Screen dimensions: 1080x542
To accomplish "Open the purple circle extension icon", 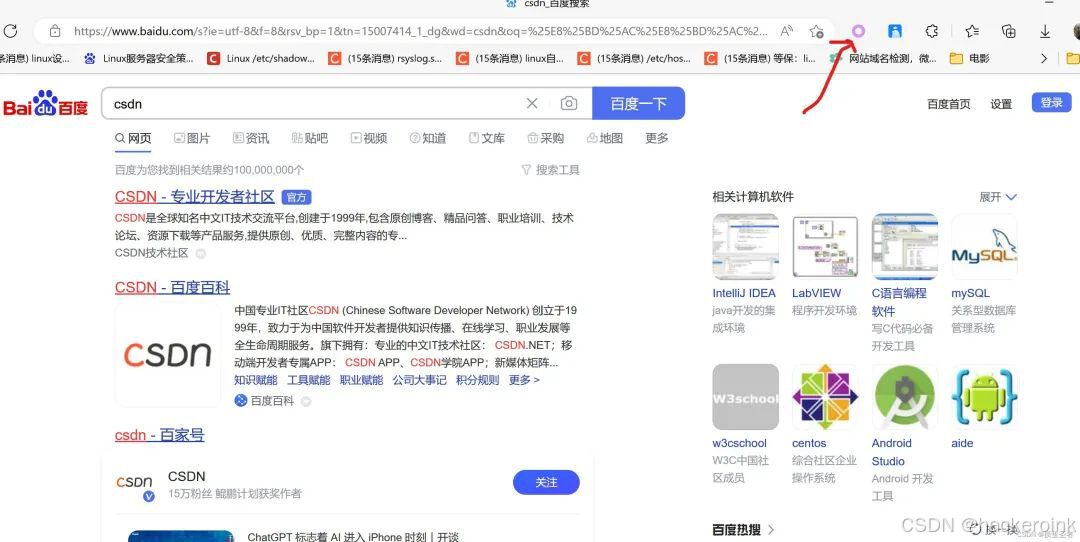I will 858,31.
